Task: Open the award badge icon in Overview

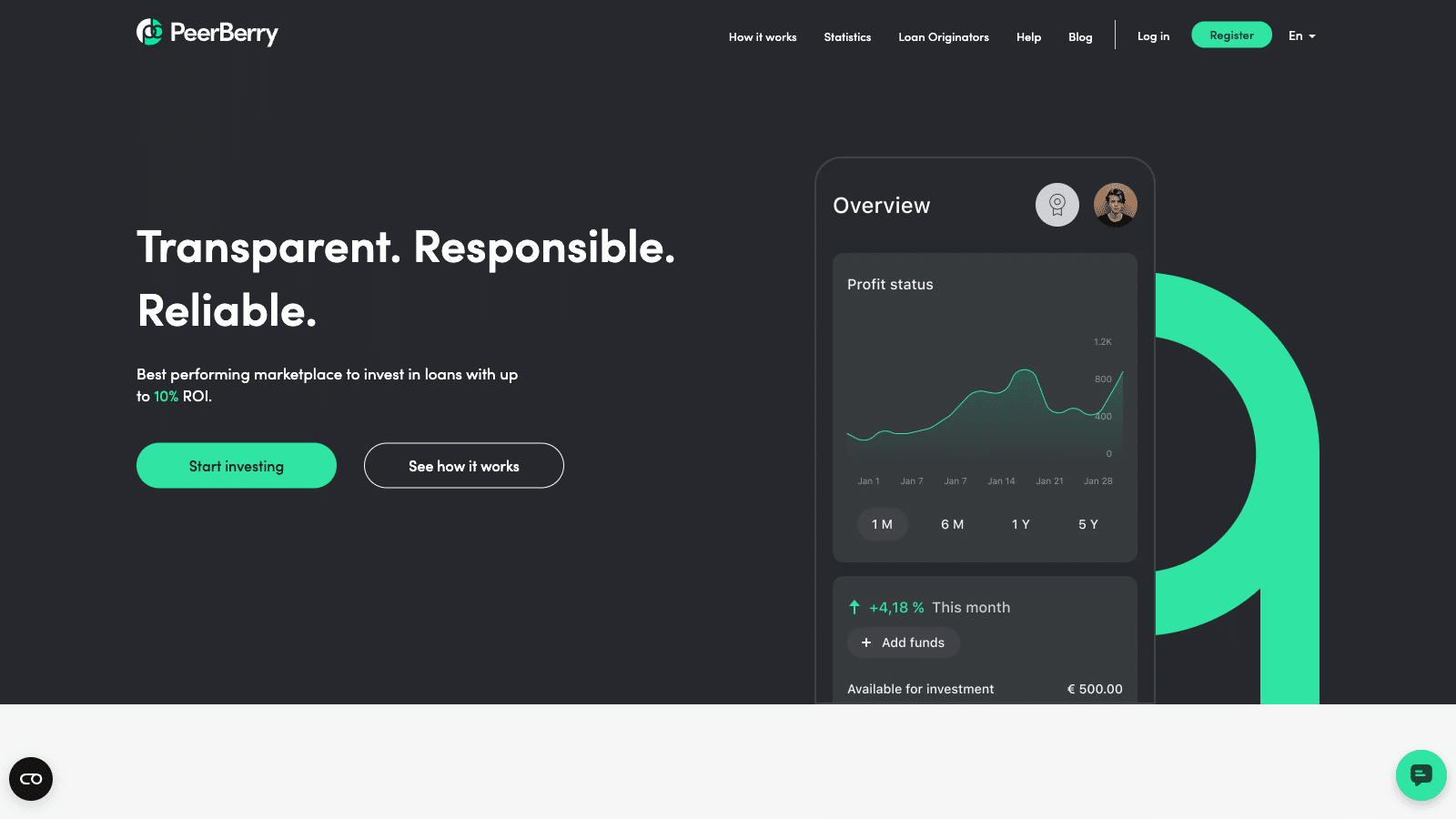Action: [x=1057, y=205]
